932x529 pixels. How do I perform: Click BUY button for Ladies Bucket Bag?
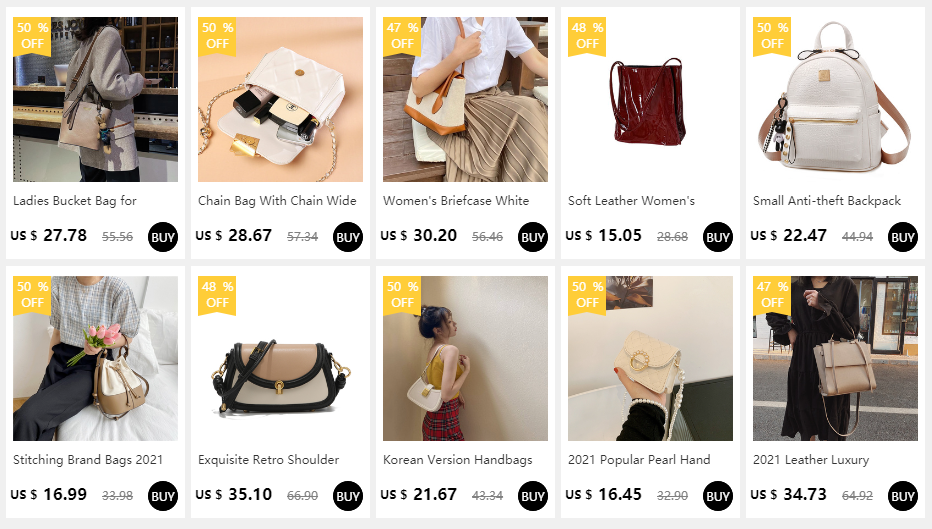point(163,237)
